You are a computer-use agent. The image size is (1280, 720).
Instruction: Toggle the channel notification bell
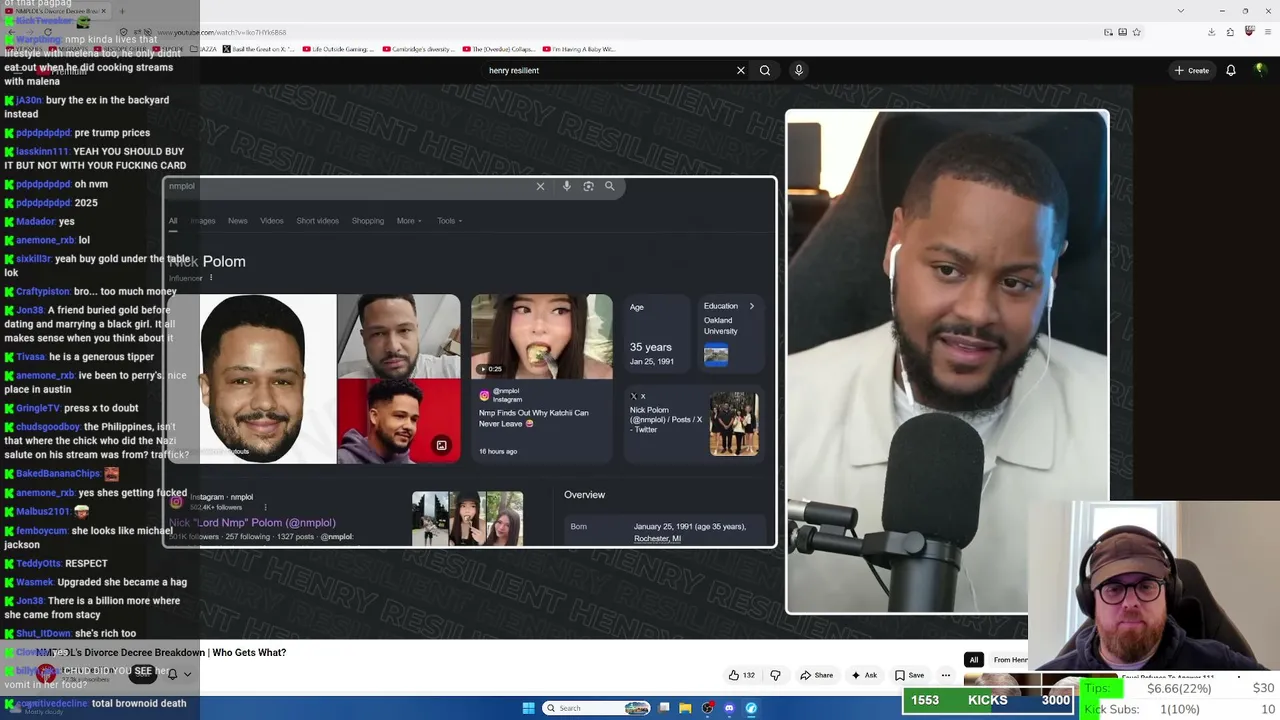172,674
